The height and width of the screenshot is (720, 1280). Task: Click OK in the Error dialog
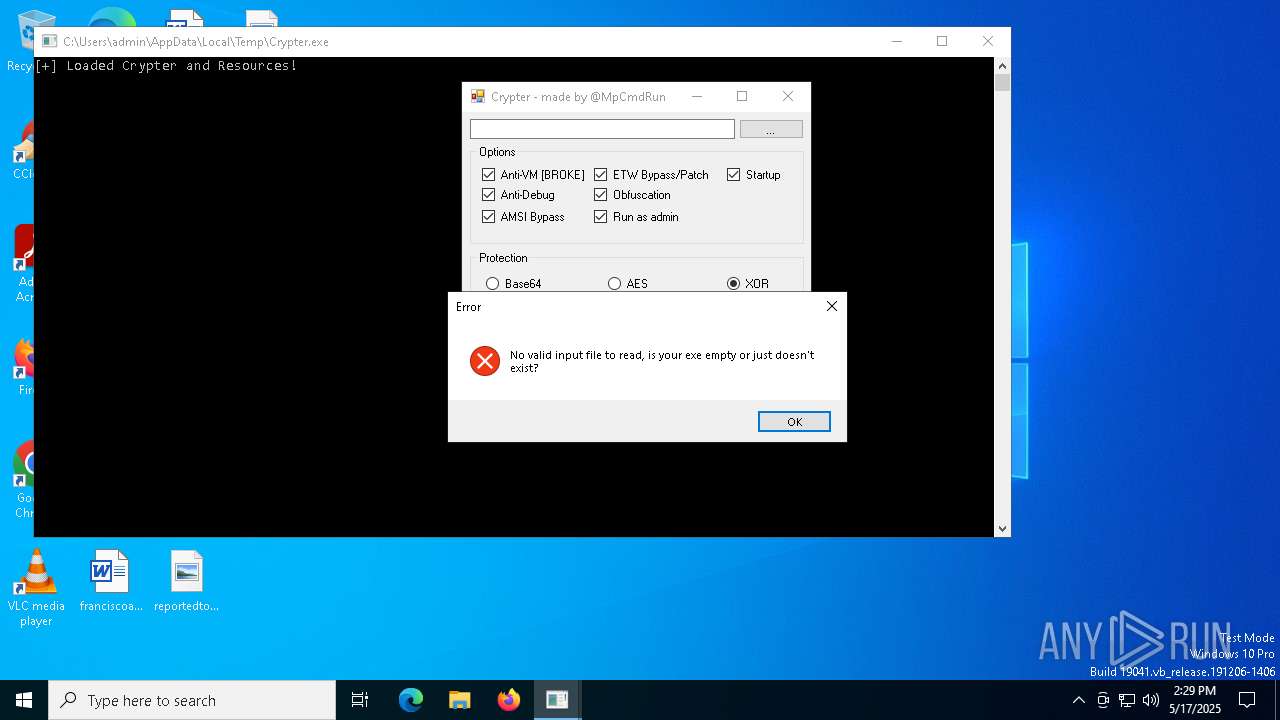794,422
